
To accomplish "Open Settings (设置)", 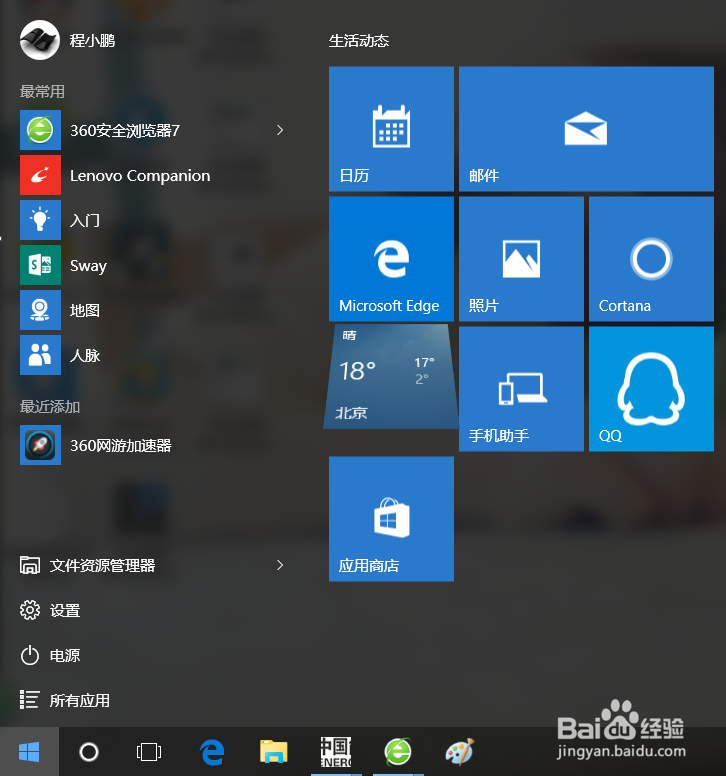I will coord(50,610).
